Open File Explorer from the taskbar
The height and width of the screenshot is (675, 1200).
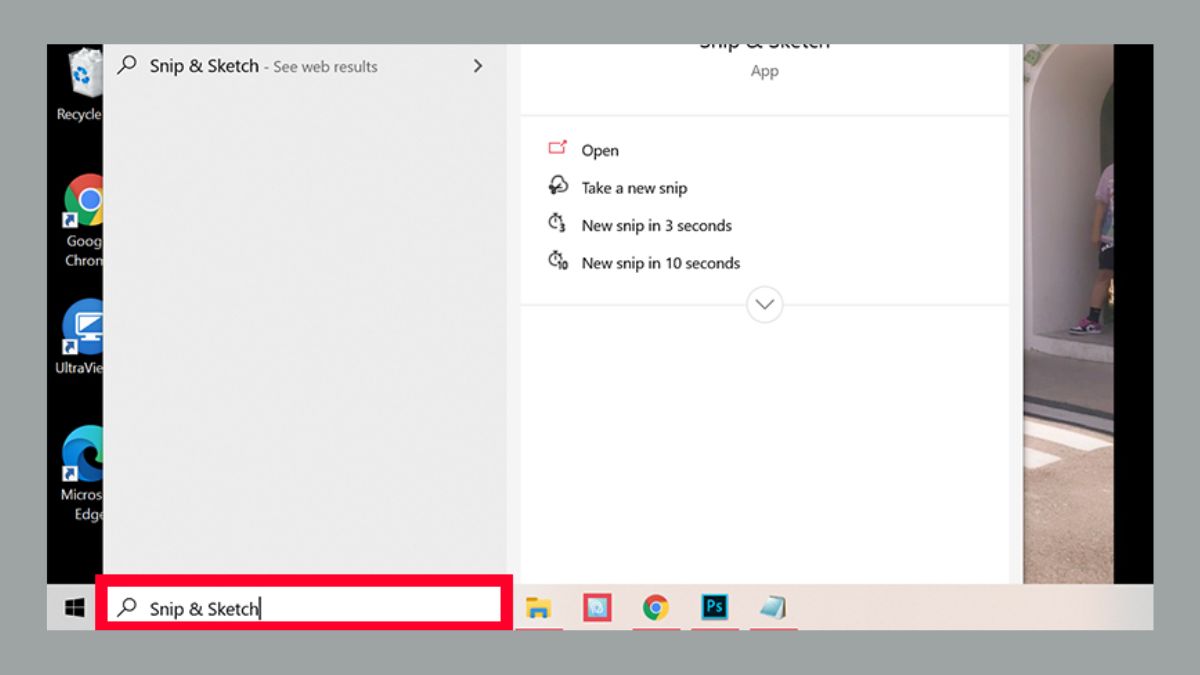(x=539, y=607)
